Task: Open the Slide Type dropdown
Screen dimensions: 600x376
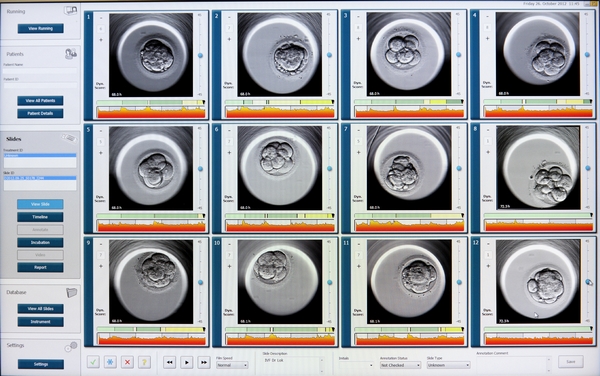Action: (x=448, y=365)
